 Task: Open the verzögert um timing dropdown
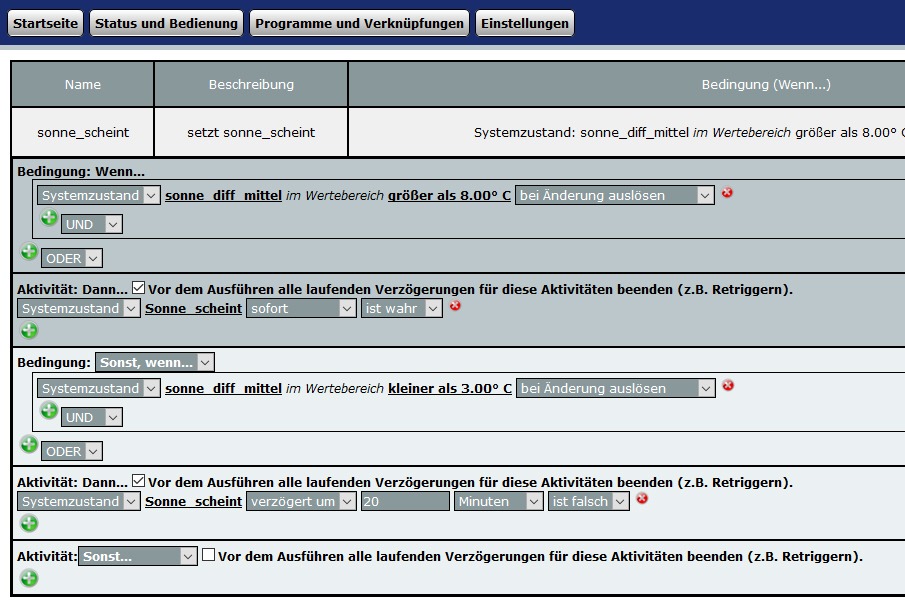click(x=301, y=501)
